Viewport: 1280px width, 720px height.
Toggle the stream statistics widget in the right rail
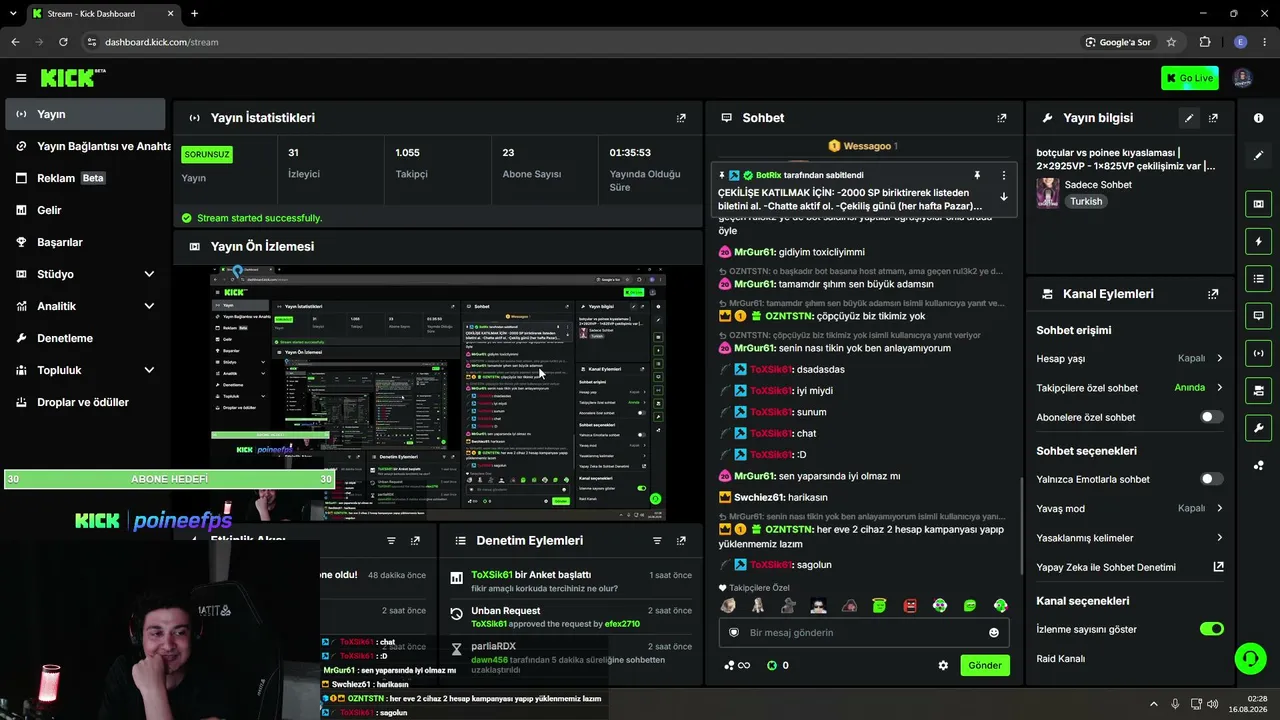tap(1258, 352)
